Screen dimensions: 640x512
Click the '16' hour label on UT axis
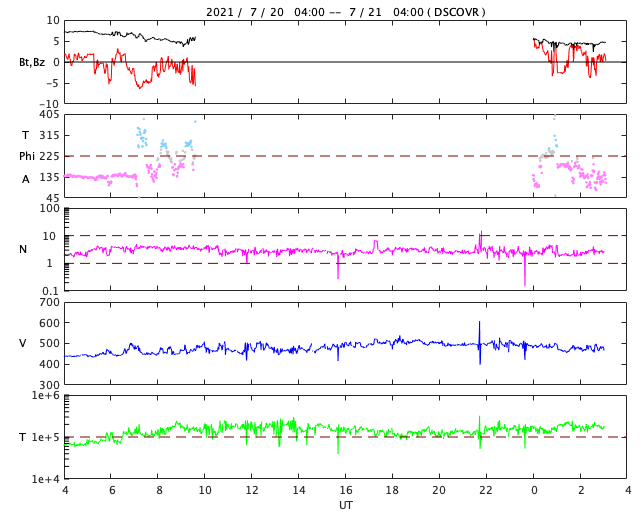tap(345, 490)
